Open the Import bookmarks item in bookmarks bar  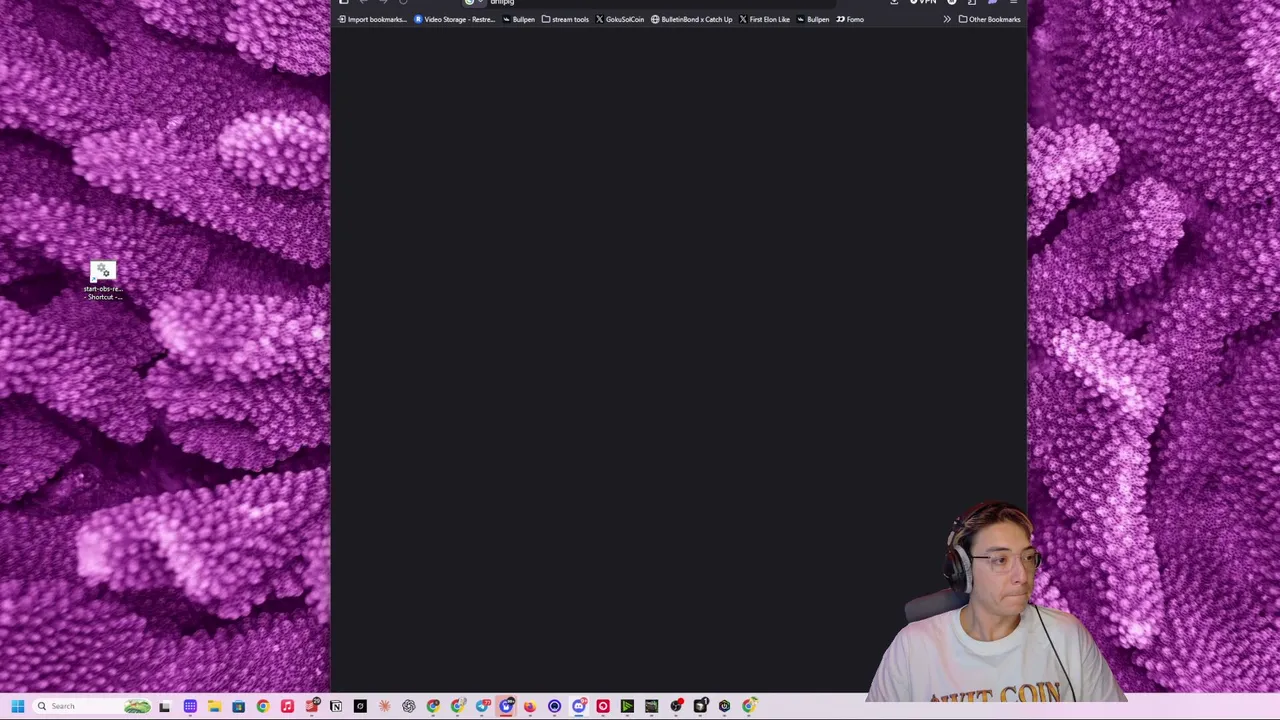[x=373, y=19]
